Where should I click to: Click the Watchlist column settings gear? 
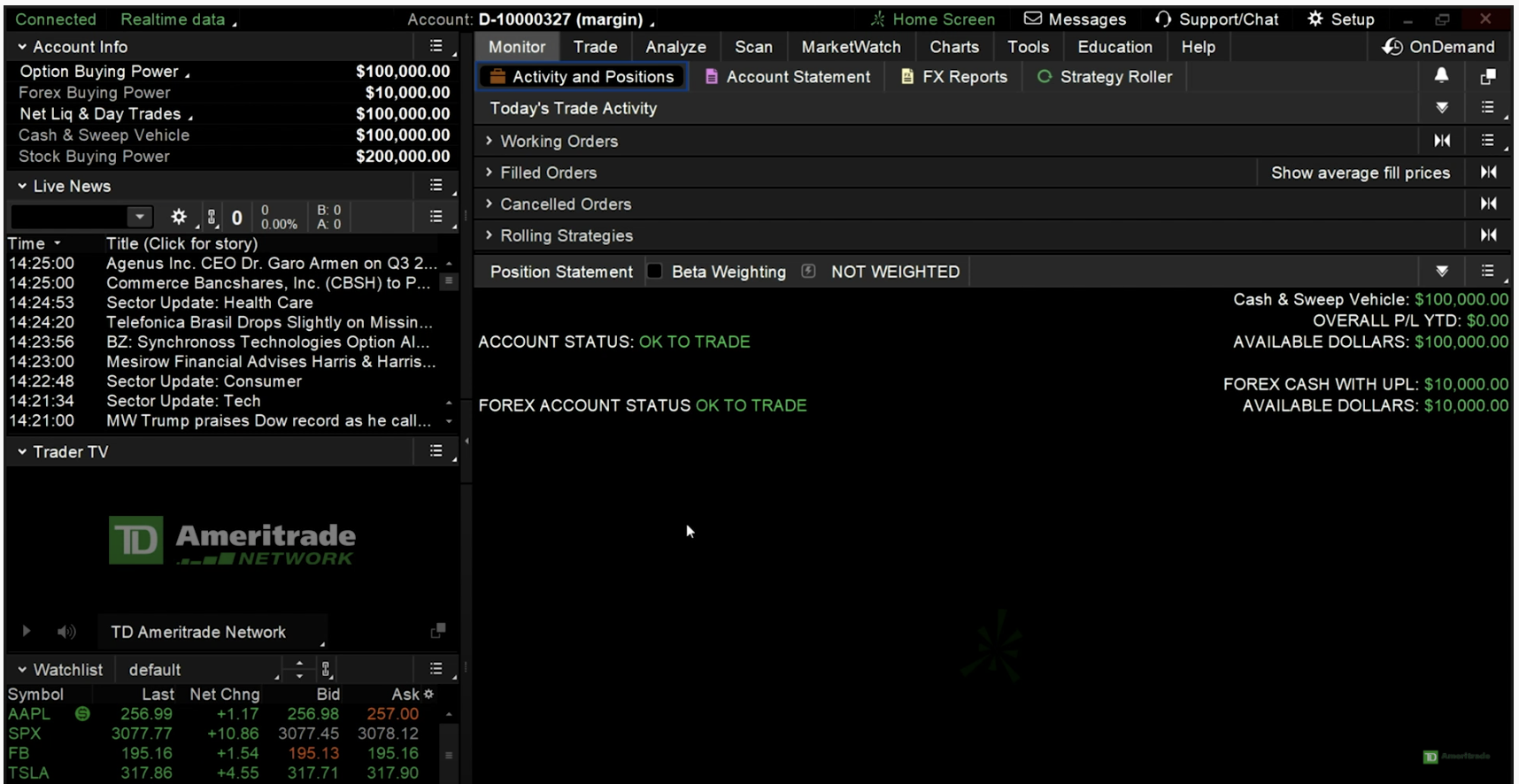[429, 695]
